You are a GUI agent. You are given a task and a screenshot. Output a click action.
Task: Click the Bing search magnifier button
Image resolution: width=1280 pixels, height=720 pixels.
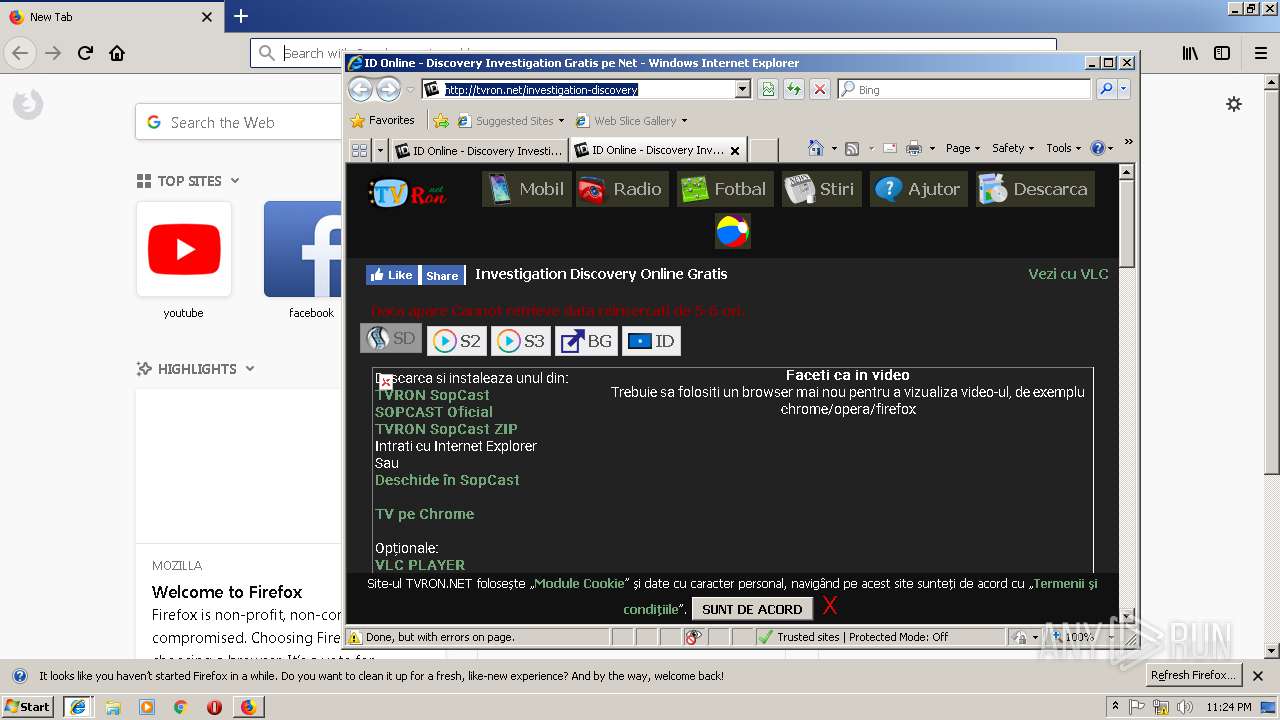pos(1106,89)
